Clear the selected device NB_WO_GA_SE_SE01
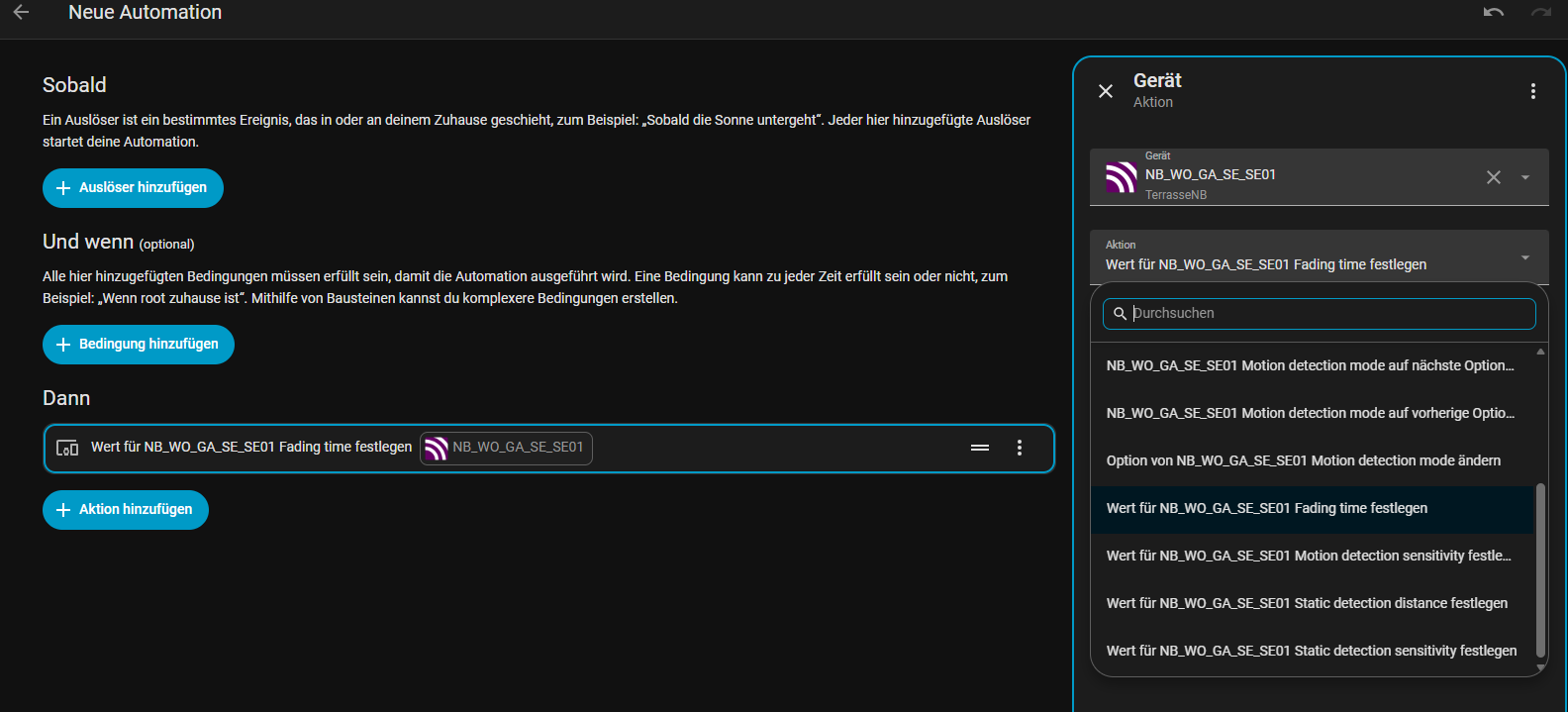The width and height of the screenshot is (1568, 712). pyautogui.click(x=1493, y=177)
